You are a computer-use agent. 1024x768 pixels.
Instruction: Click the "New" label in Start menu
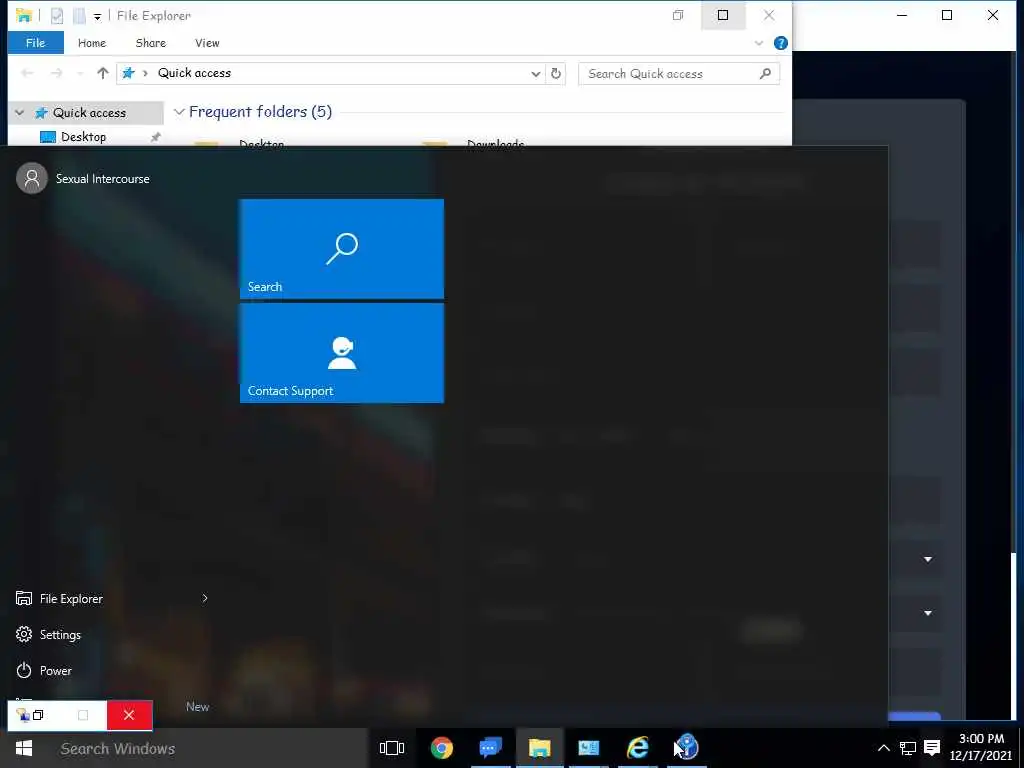coord(197,707)
